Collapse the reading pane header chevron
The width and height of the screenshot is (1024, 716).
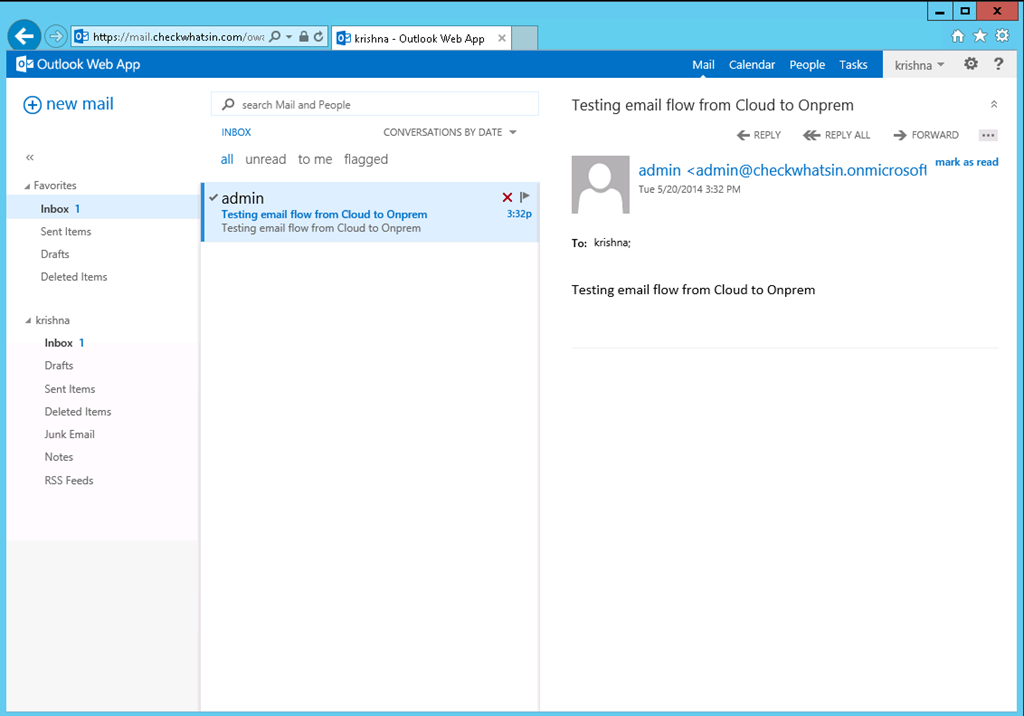coord(994,105)
